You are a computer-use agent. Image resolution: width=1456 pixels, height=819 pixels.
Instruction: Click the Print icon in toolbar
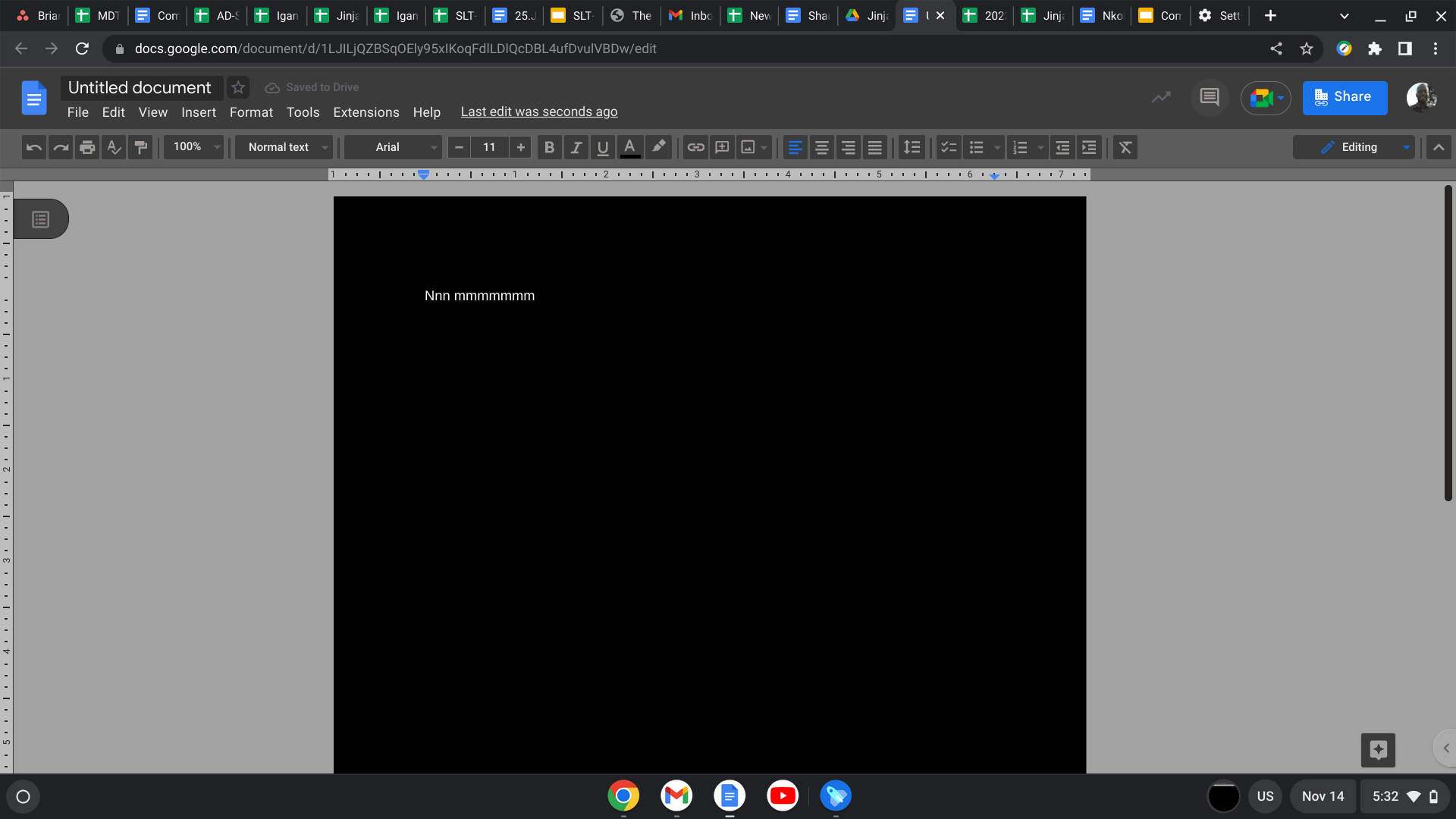[x=87, y=147]
